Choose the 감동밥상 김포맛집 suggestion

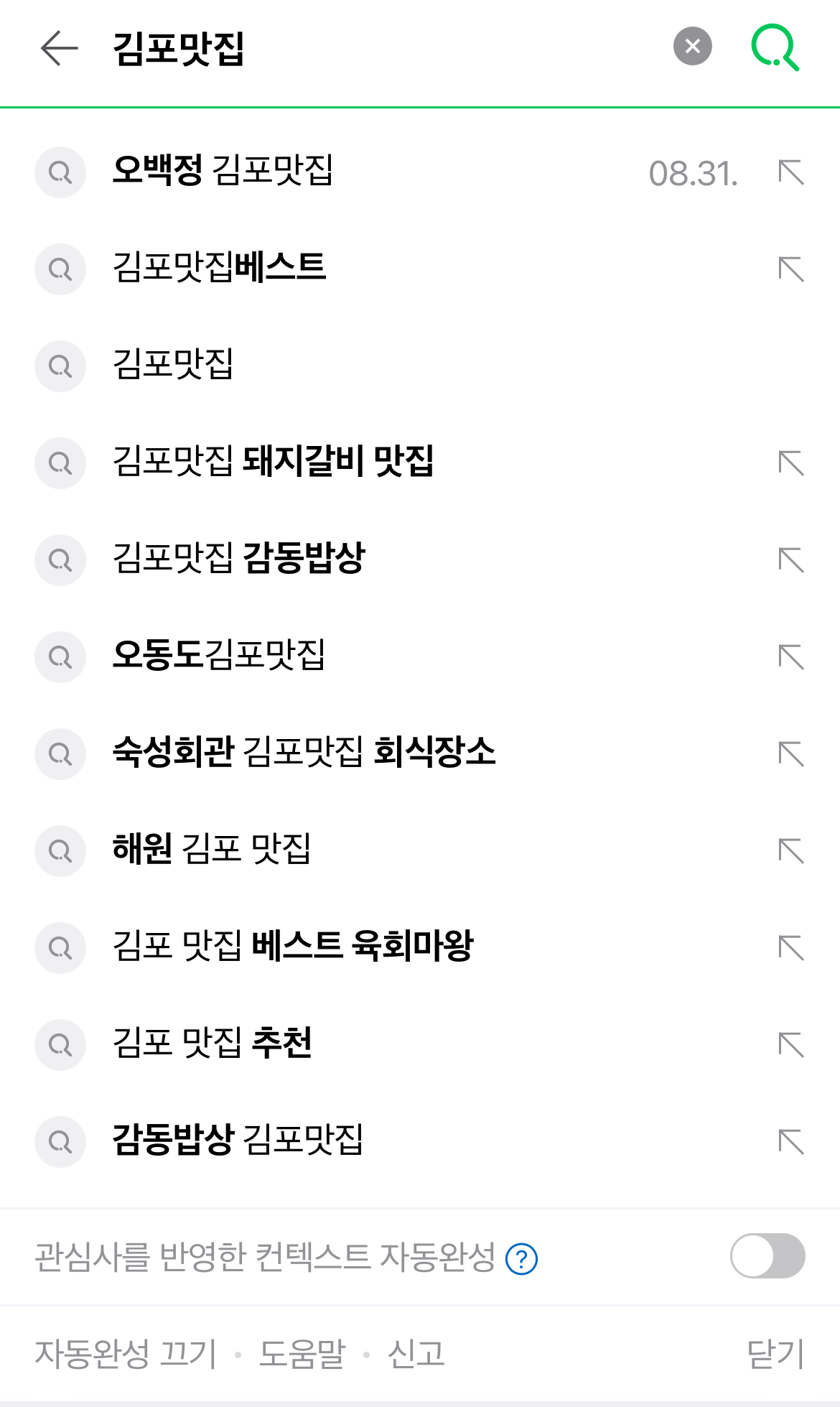(x=238, y=1141)
